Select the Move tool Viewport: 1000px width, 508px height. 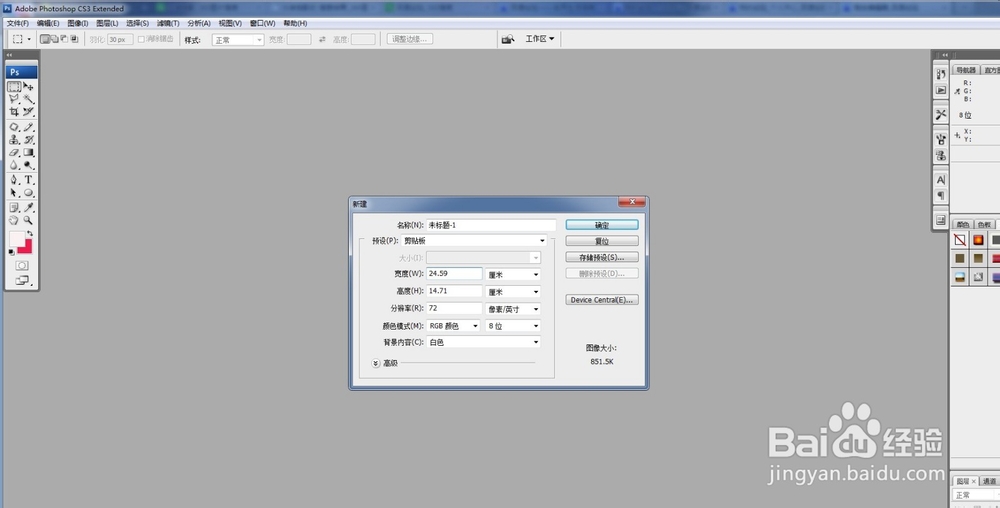(x=29, y=86)
